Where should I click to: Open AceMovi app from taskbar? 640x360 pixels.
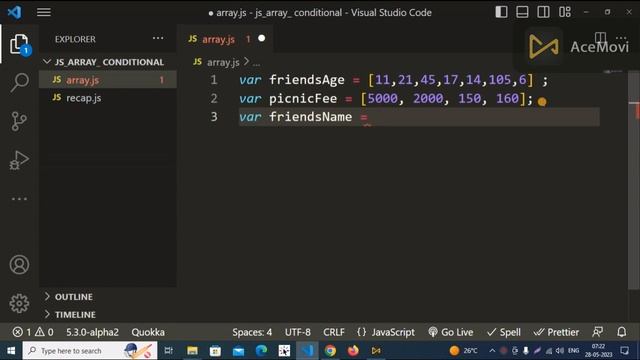(x=376, y=351)
